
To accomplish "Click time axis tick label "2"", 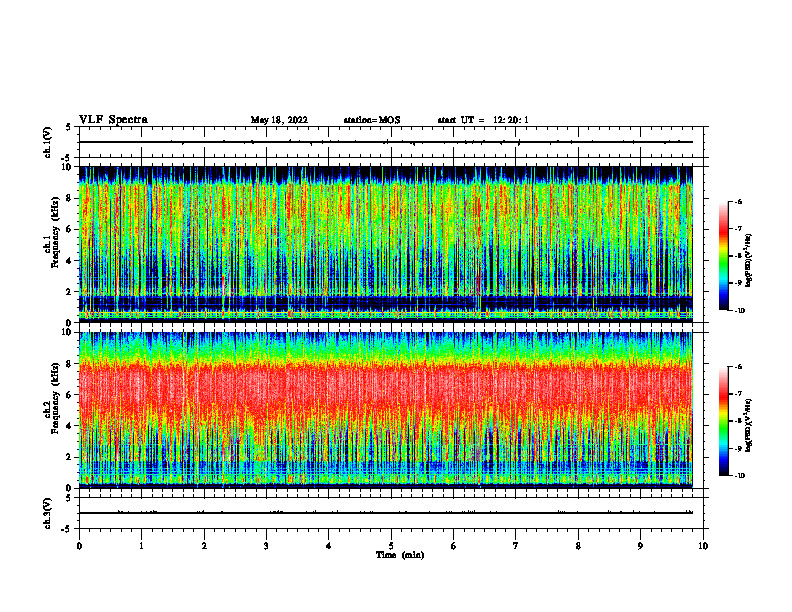I will point(204,546).
